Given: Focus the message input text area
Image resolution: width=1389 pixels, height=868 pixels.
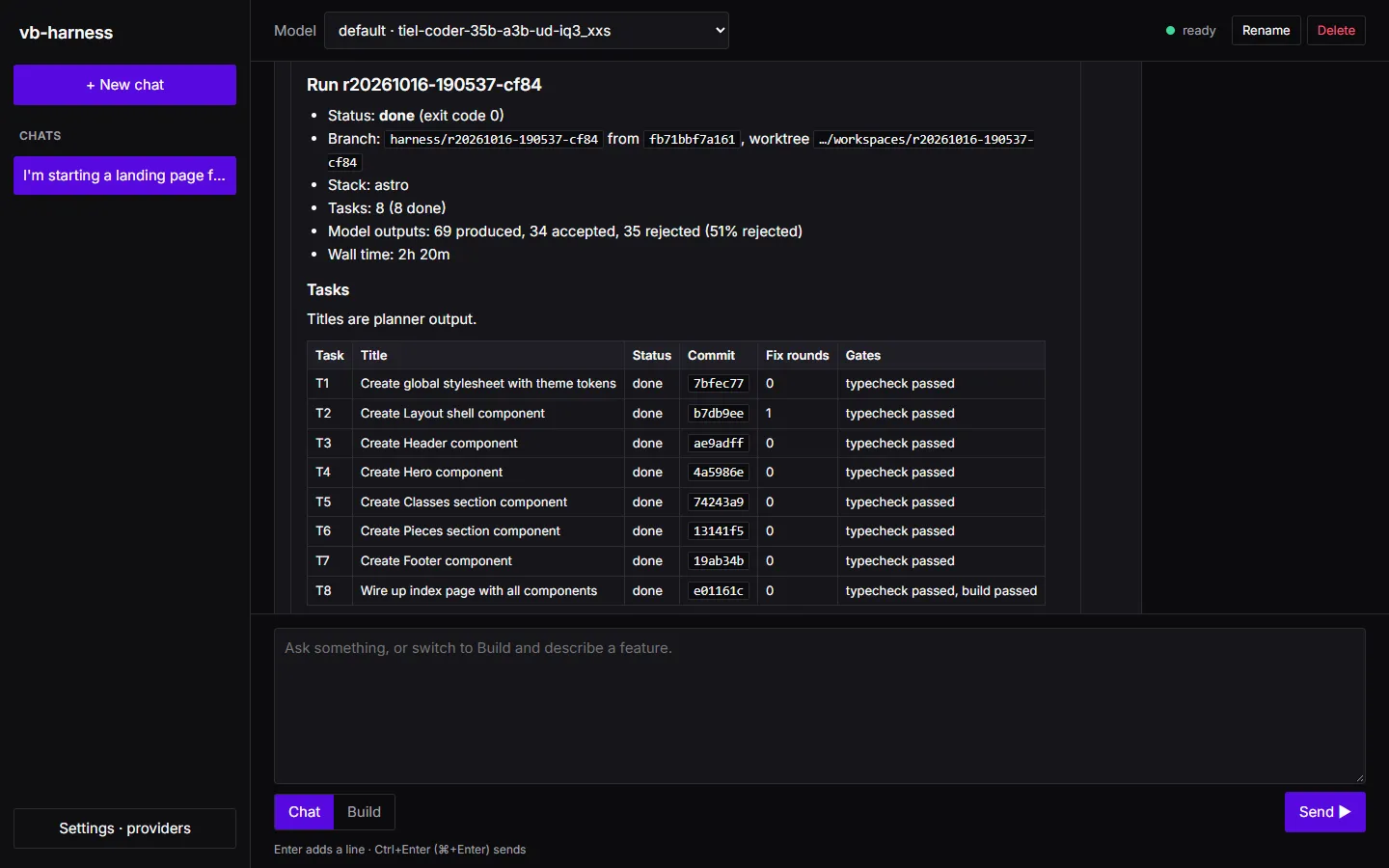Looking at the screenshot, I should (820, 706).
